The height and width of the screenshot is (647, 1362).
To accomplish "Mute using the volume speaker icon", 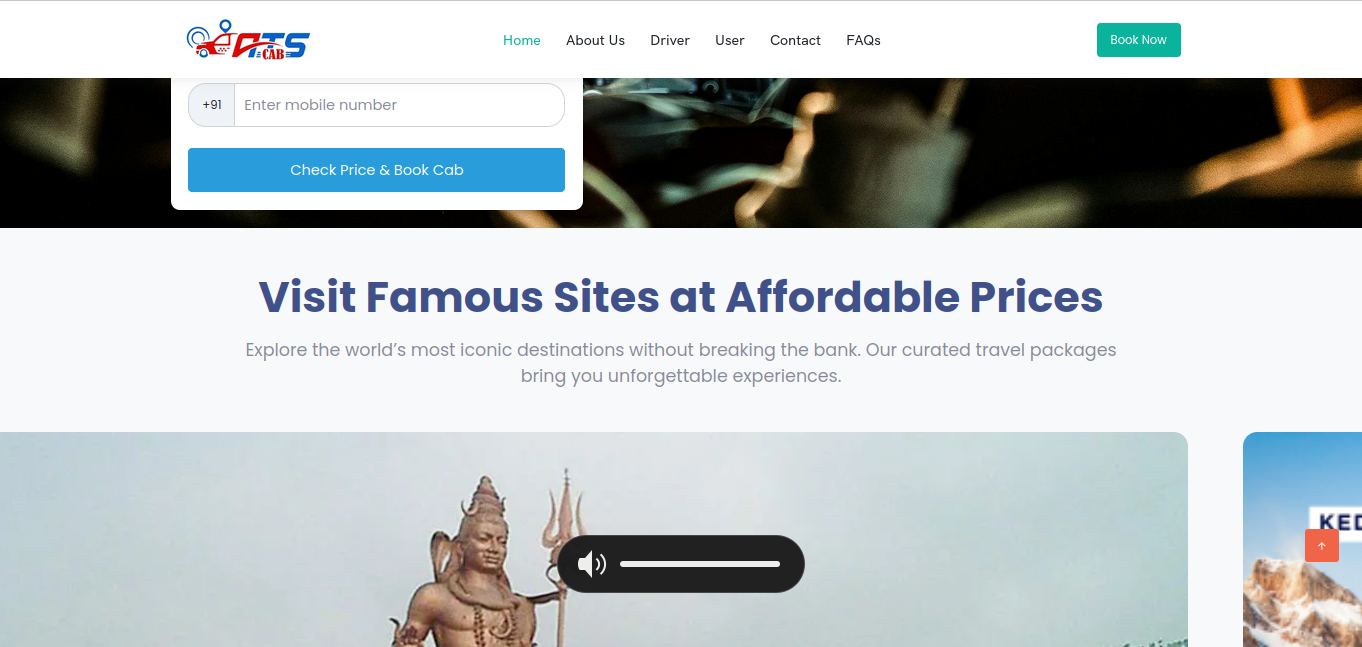I will click(x=591, y=564).
